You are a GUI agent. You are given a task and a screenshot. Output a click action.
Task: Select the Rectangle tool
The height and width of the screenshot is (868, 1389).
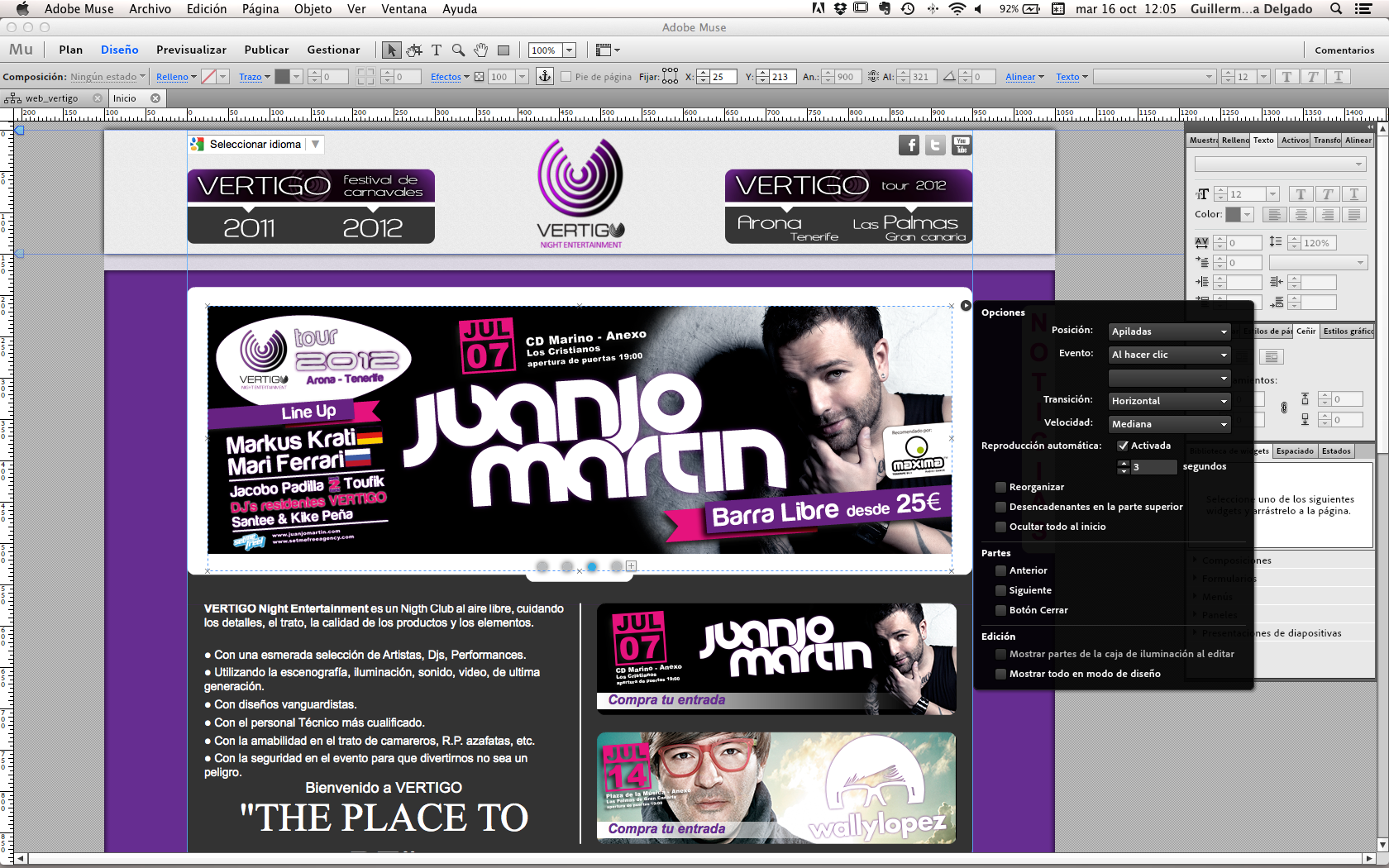(x=503, y=50)
